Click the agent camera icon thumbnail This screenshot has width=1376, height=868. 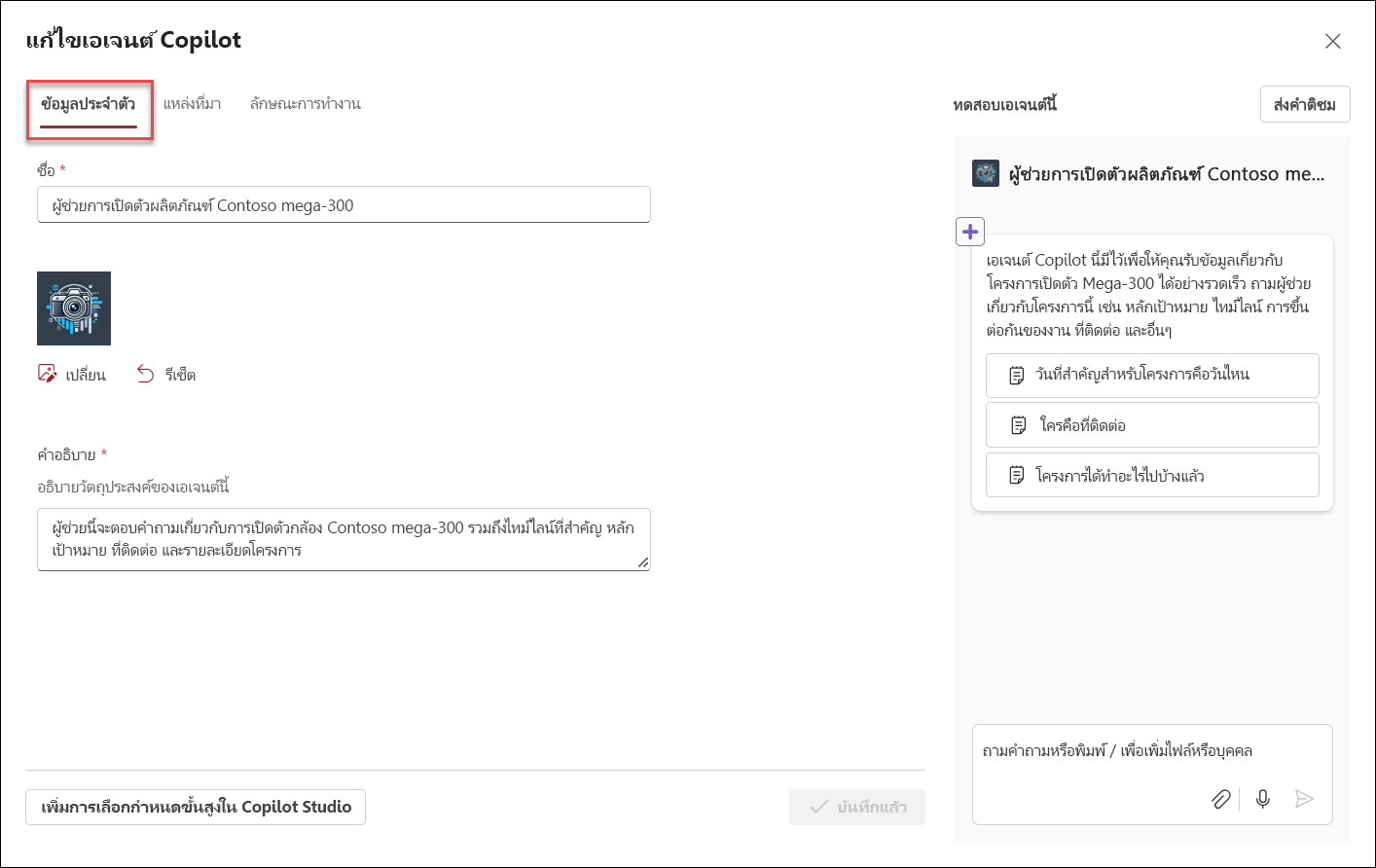click(x=74, y=308)
